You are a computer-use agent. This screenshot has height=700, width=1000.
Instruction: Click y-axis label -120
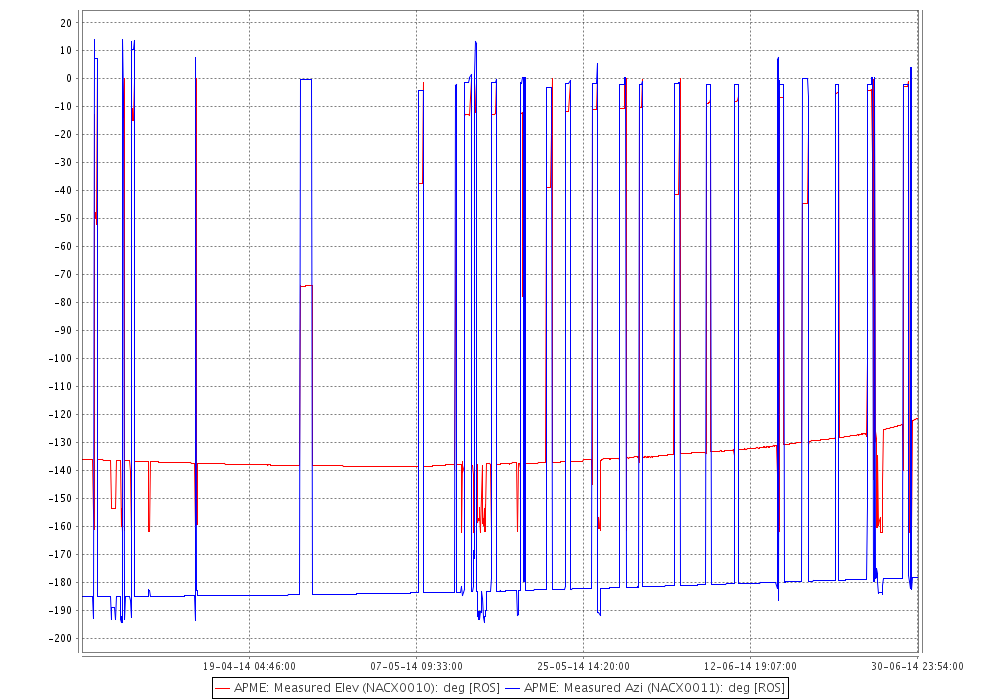(x=61, y=414)
